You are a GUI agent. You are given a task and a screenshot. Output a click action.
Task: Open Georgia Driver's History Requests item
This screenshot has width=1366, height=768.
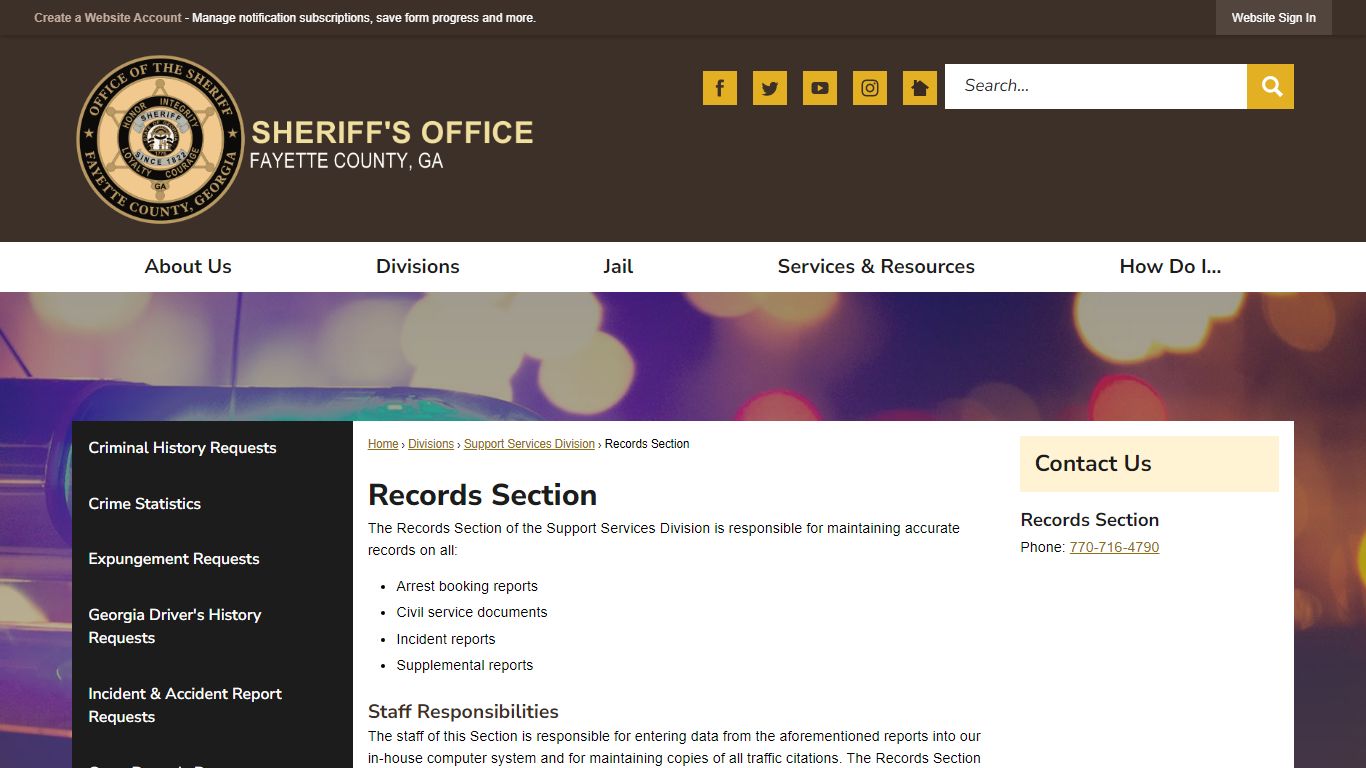212,626
